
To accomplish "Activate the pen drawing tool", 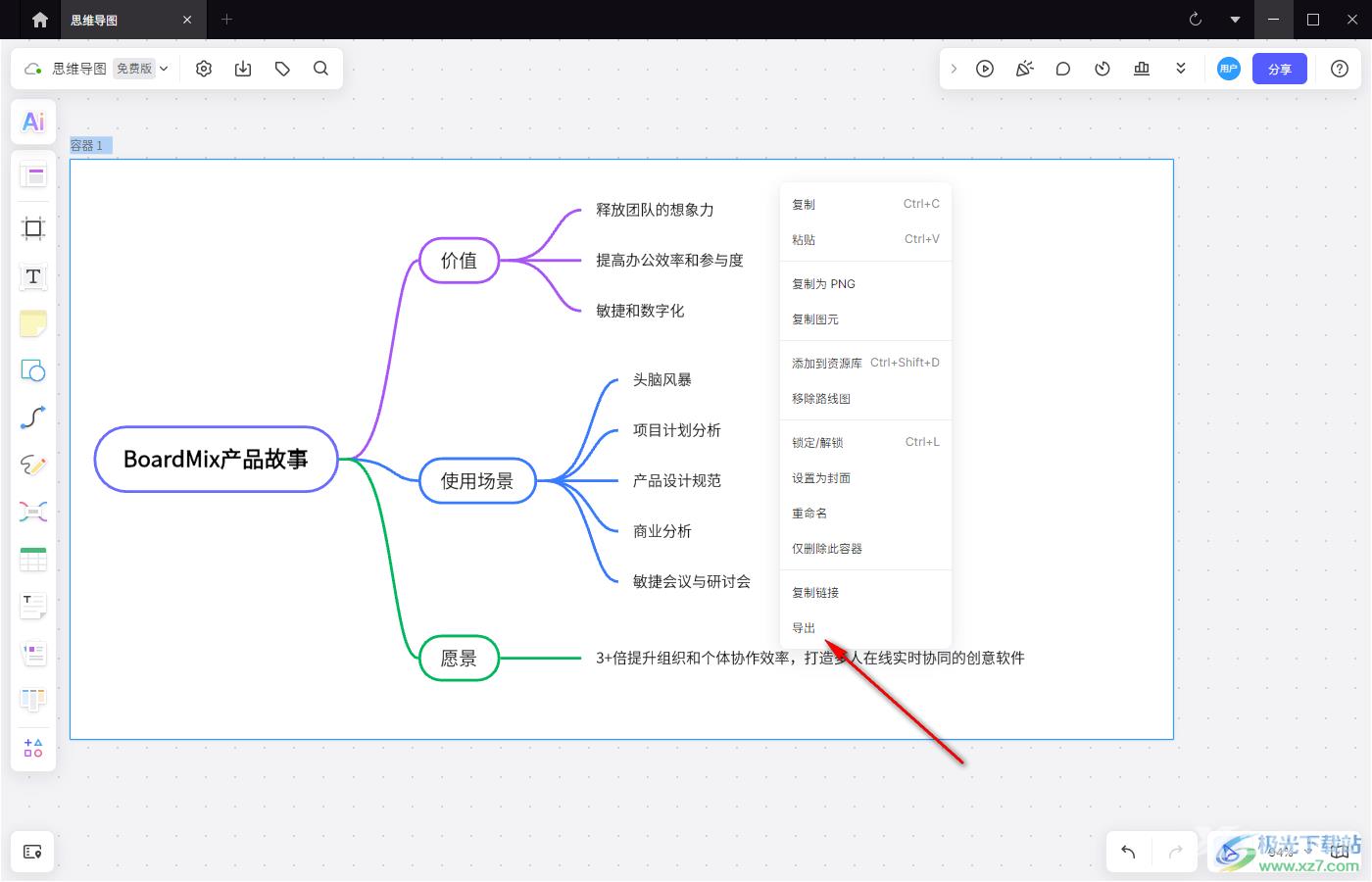I will pyautogui.click(x=33, y=465).
